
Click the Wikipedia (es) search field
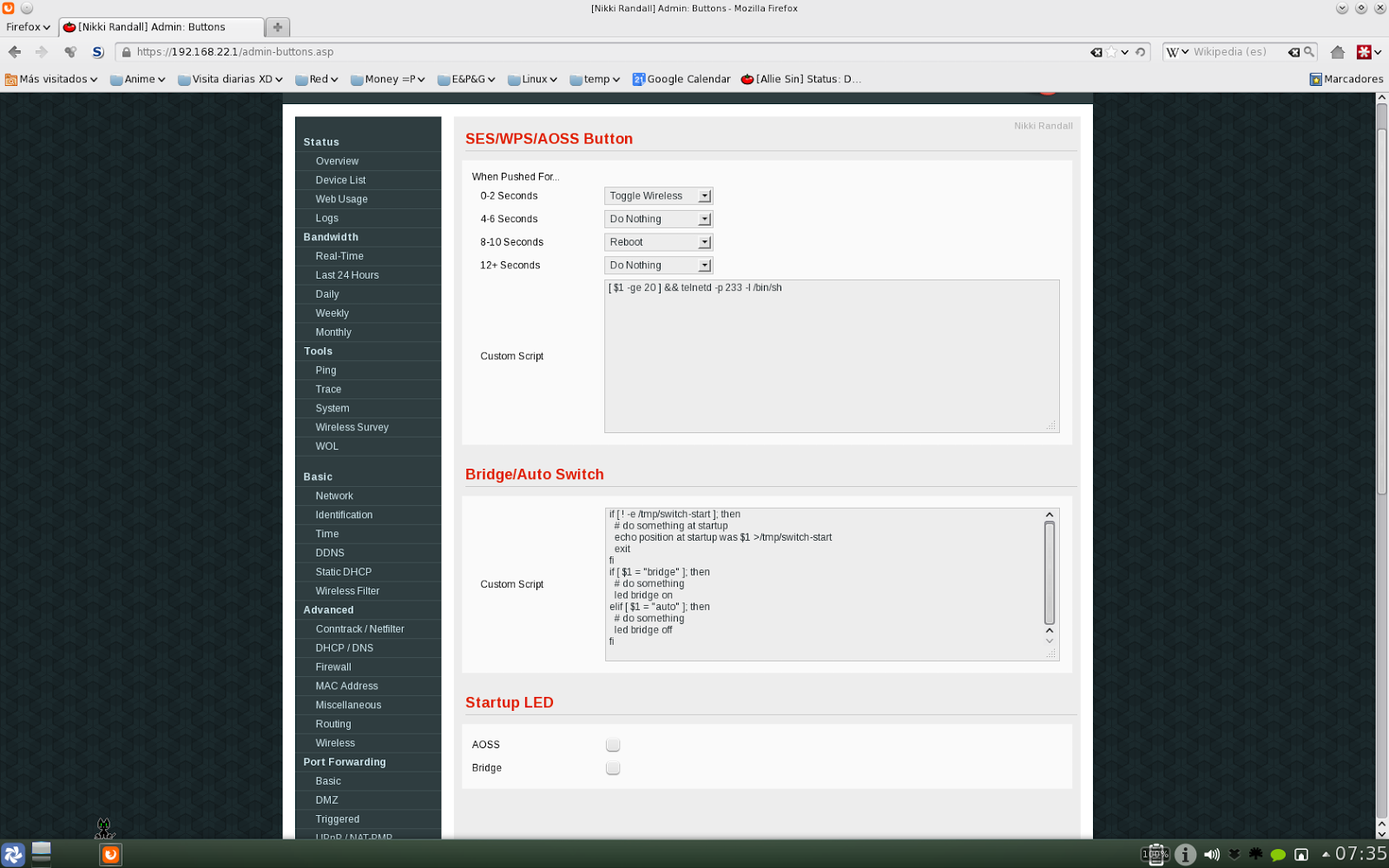1239,52
